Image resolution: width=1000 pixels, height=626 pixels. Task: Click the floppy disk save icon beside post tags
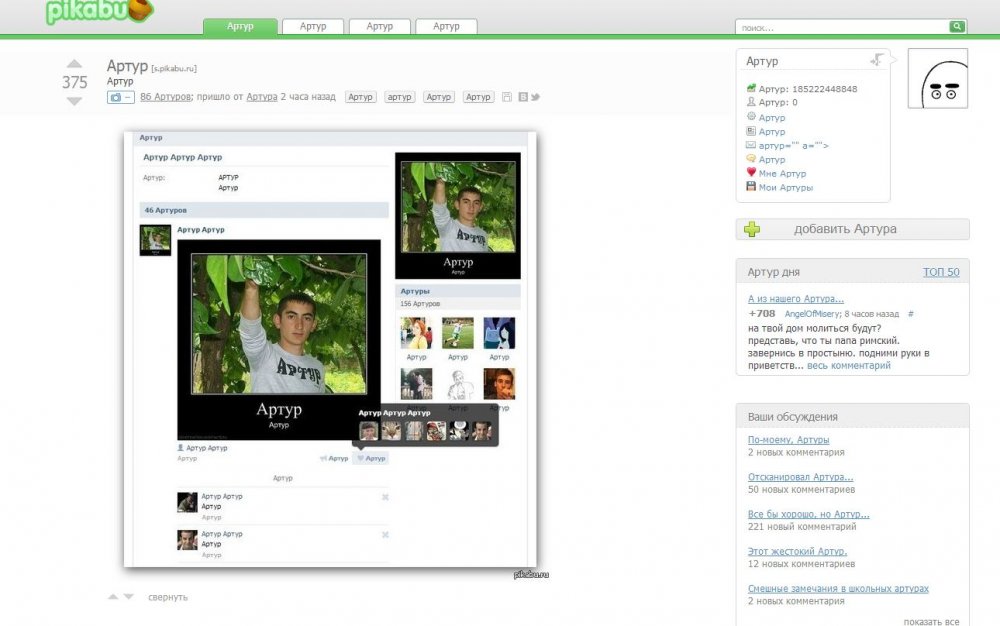507,97
